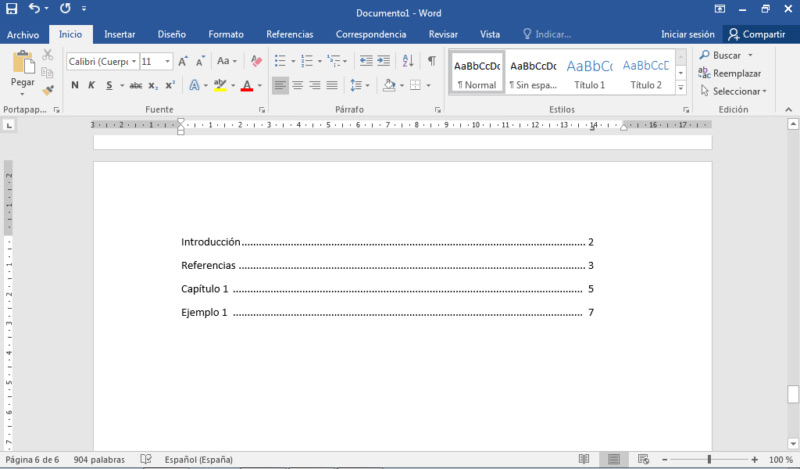Adjust the zoom slider in status bar

709,459
